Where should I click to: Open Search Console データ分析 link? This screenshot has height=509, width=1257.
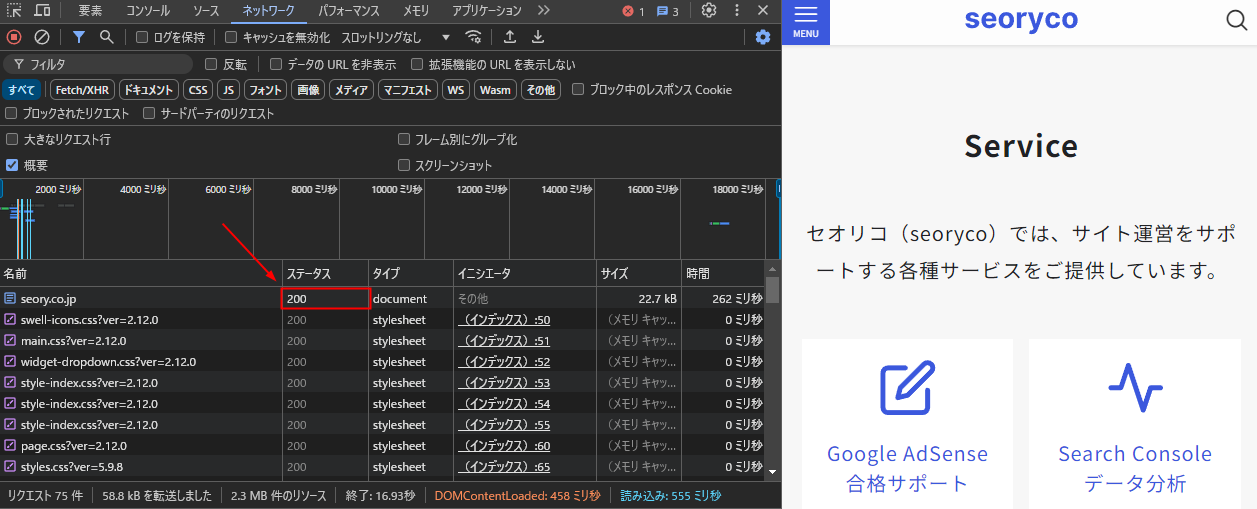(x=1135, y=468)
